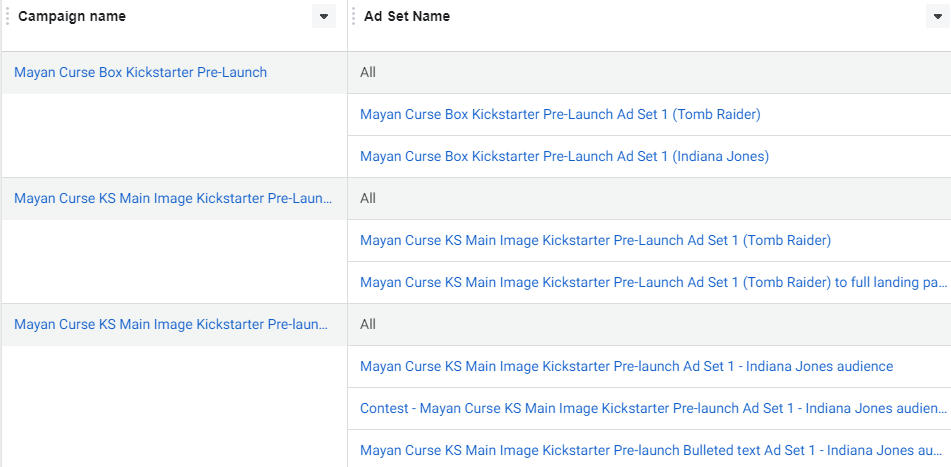951x467 pixels.
Task: Open Ad Set Name column dropdown arrow
Action: pyautogui.click(x=938, y=16)
